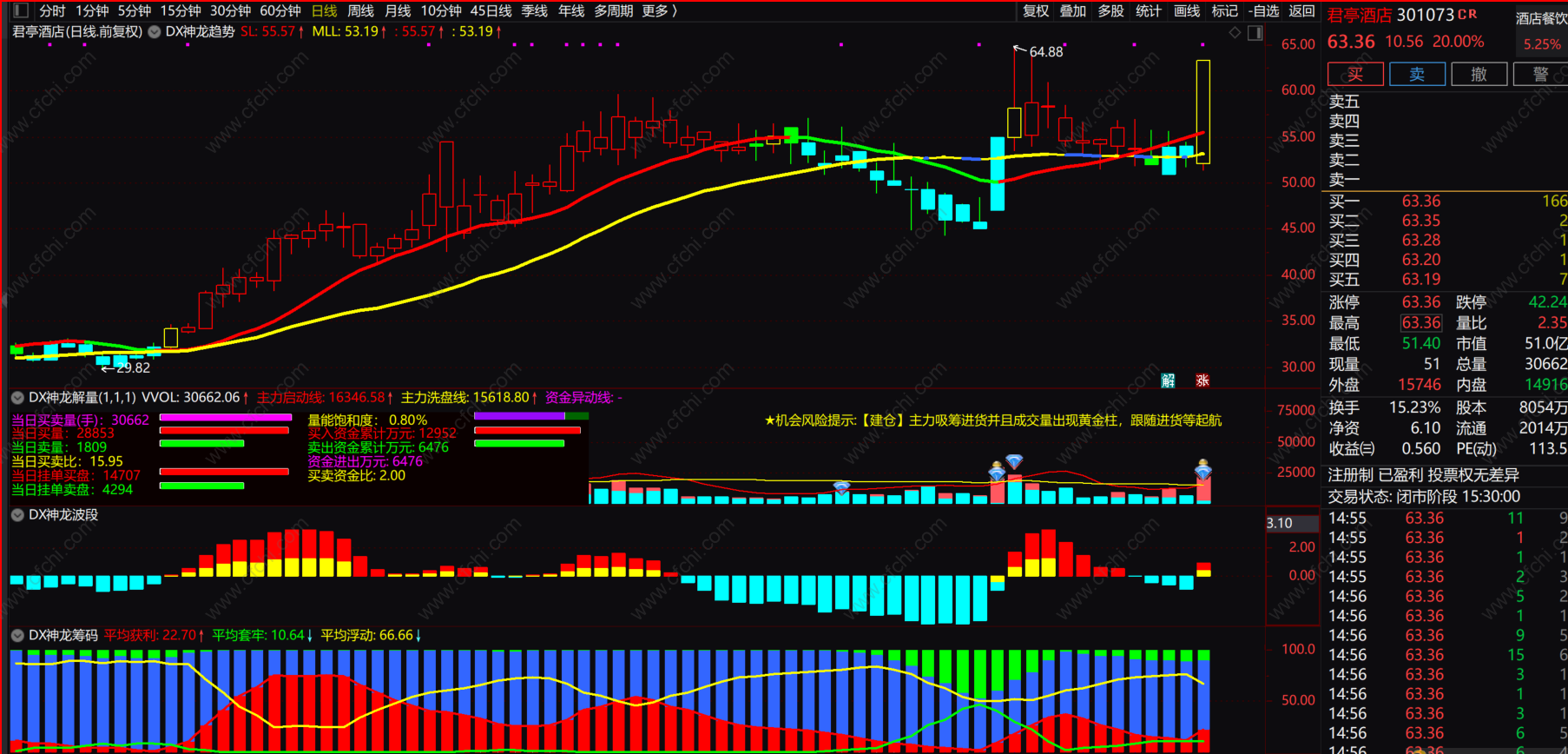Viewport: 1568px width, 754px height.
Task: Select the 1分钟 period
Action: click(92, 10)
